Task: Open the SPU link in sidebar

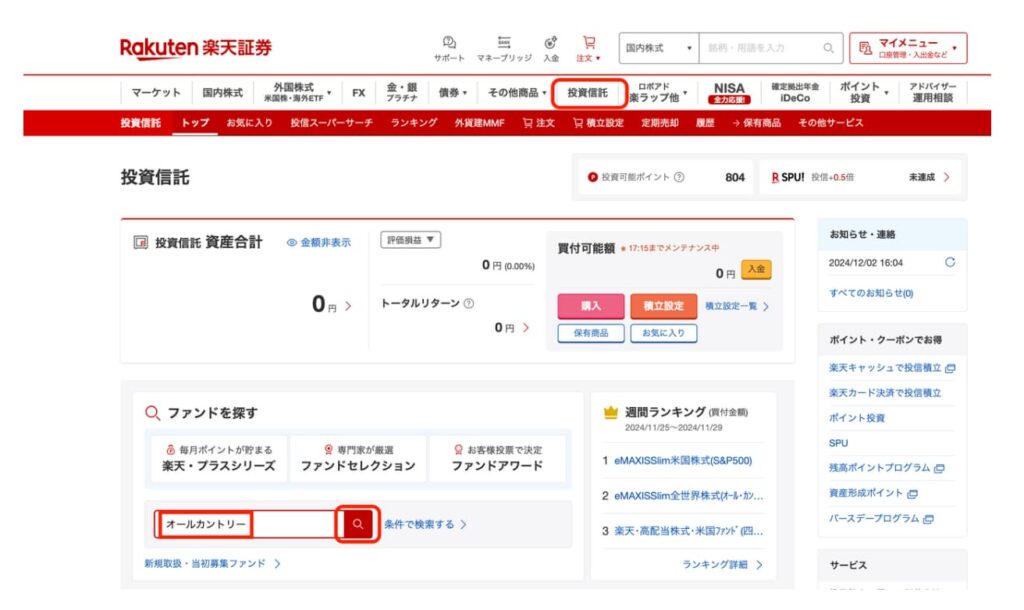Action: click(839, 443)
